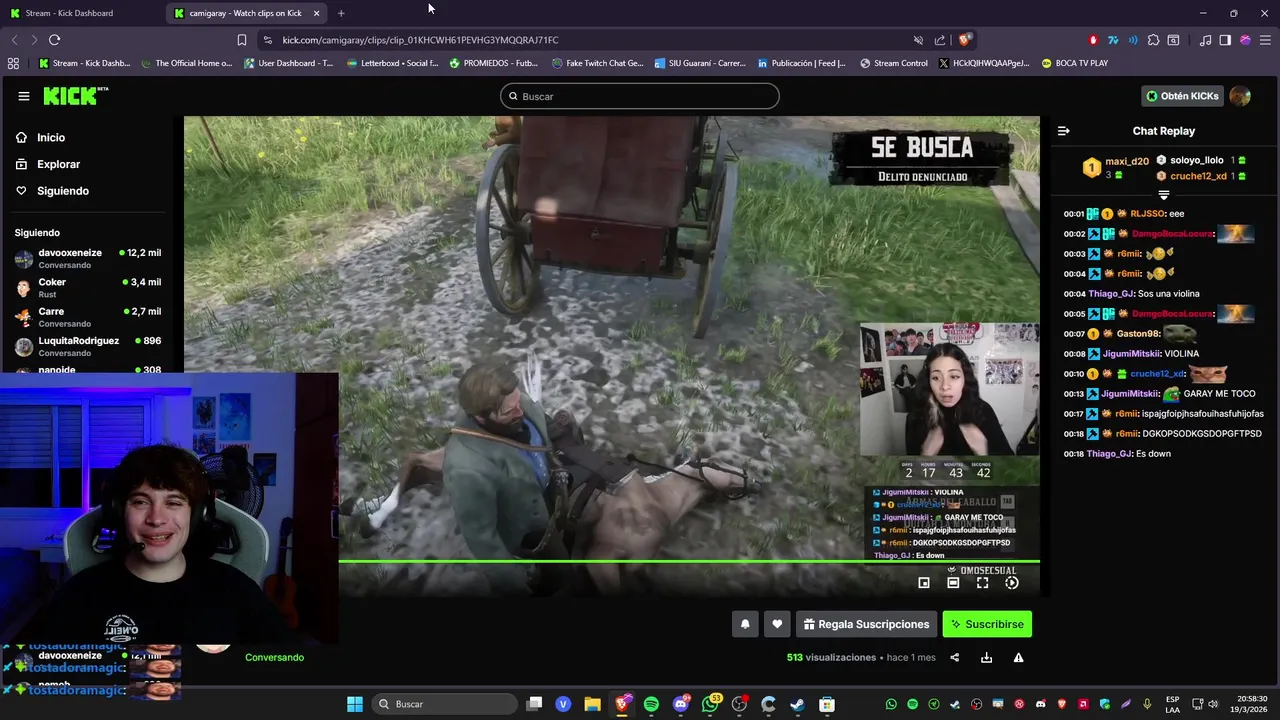The height and width of the screenshot is (720, 1280).
Task: Open Microsoft Store from the taskbar
Action: pos(827,704)
